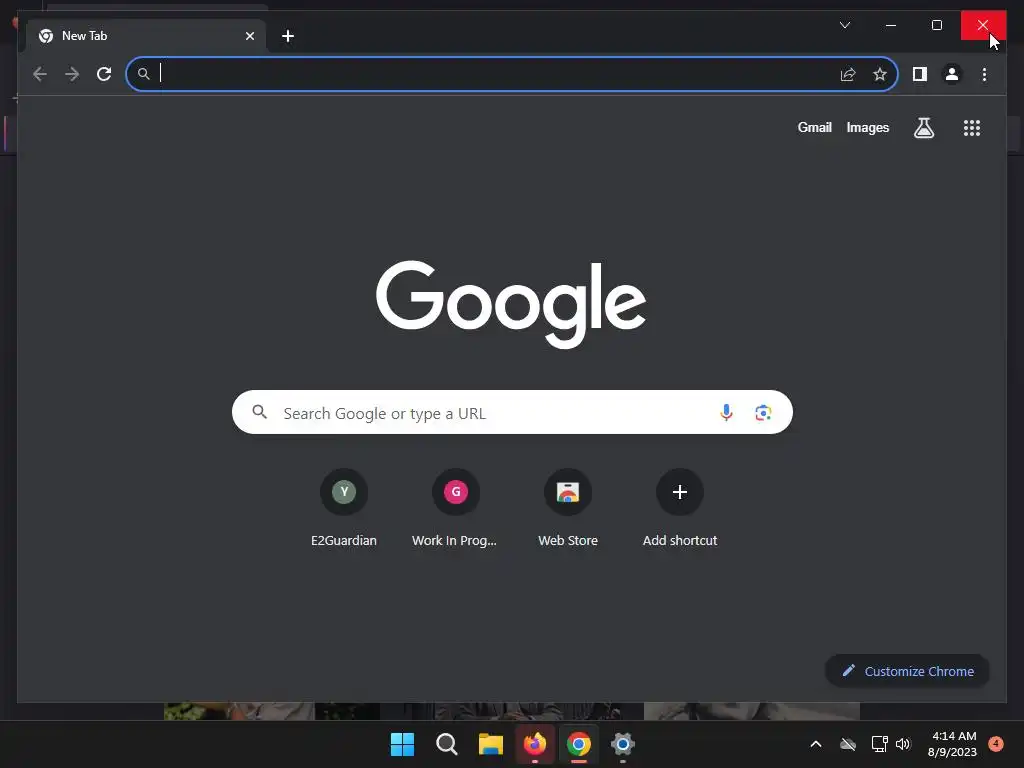Open a new tab with plus button
The height and width of the screenshot is (768, 1024).
click(x=288, y=36)
